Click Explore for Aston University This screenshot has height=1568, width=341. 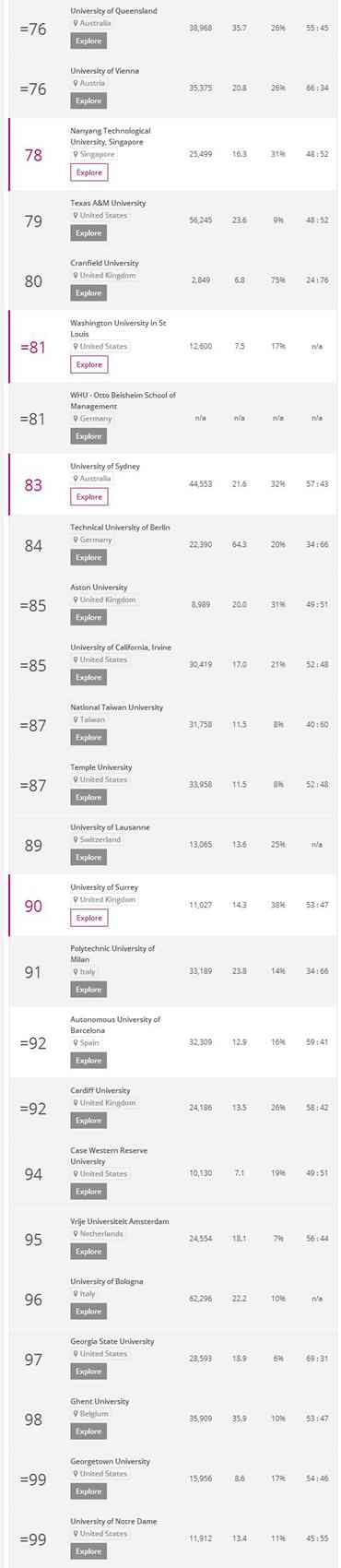pos(88,617)
